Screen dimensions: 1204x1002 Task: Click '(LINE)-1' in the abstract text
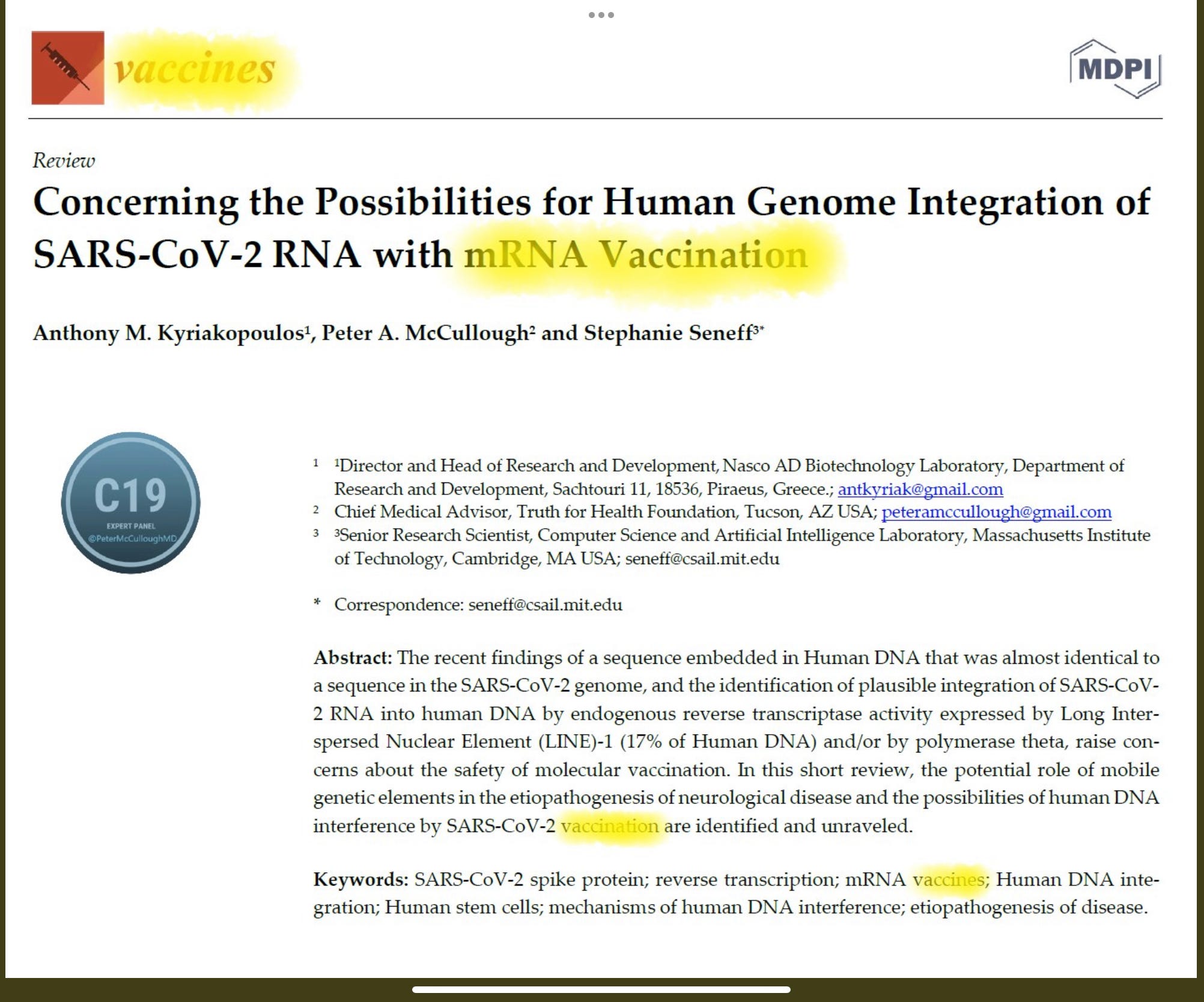(x=575, y=742)
